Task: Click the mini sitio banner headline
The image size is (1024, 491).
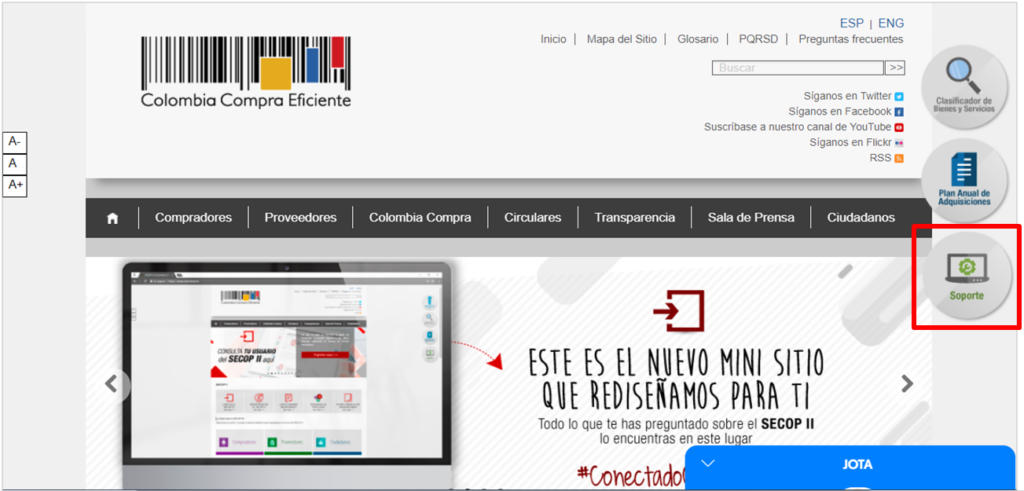Action: [676, 379]
